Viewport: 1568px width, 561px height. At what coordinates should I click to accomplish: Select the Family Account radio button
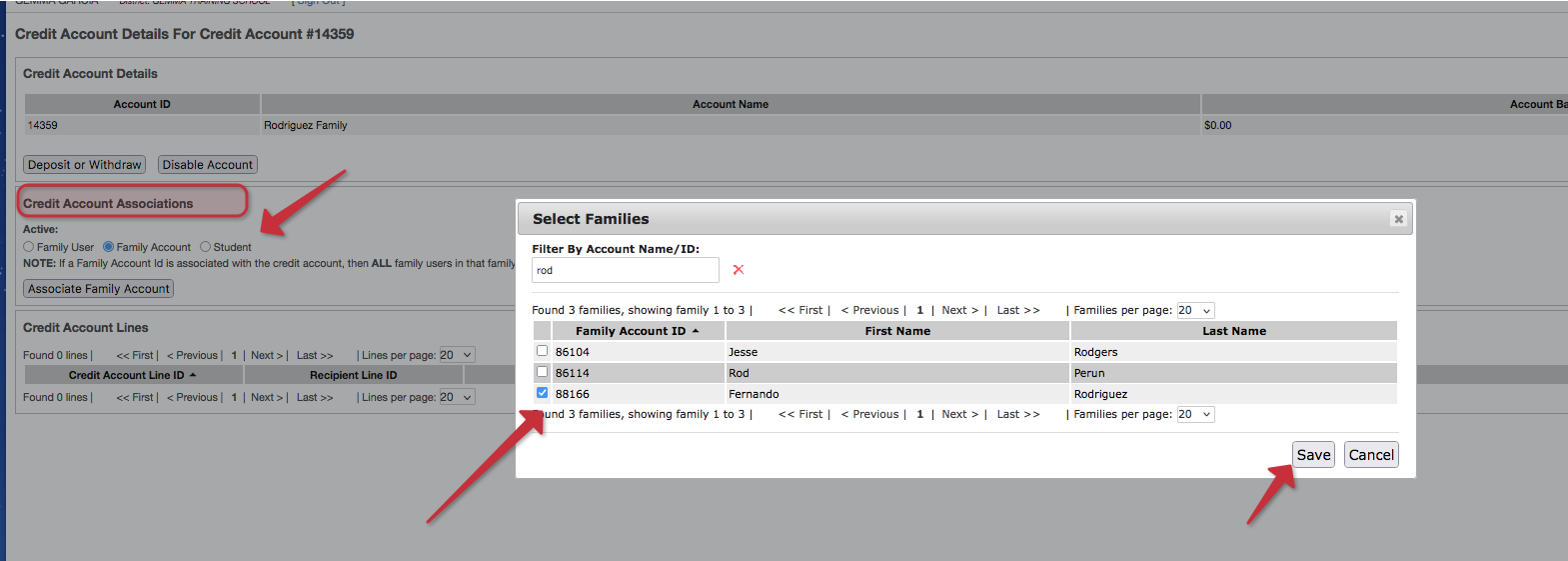coord(109,247)
